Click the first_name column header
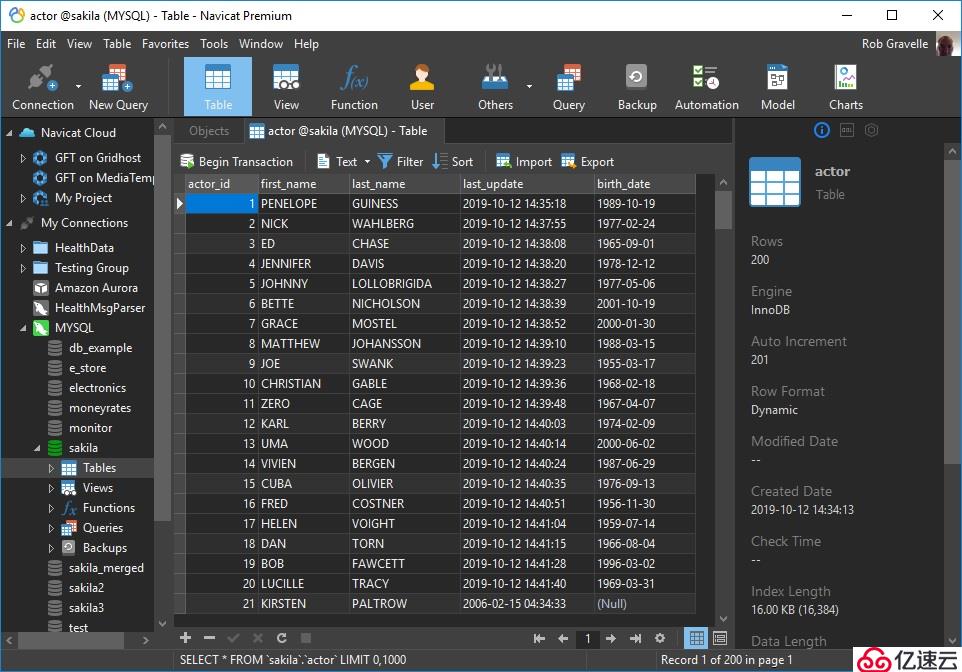Image resolution: width=962 pixels, height=672 pixels. pyautogui.click(x=303, y=183)
